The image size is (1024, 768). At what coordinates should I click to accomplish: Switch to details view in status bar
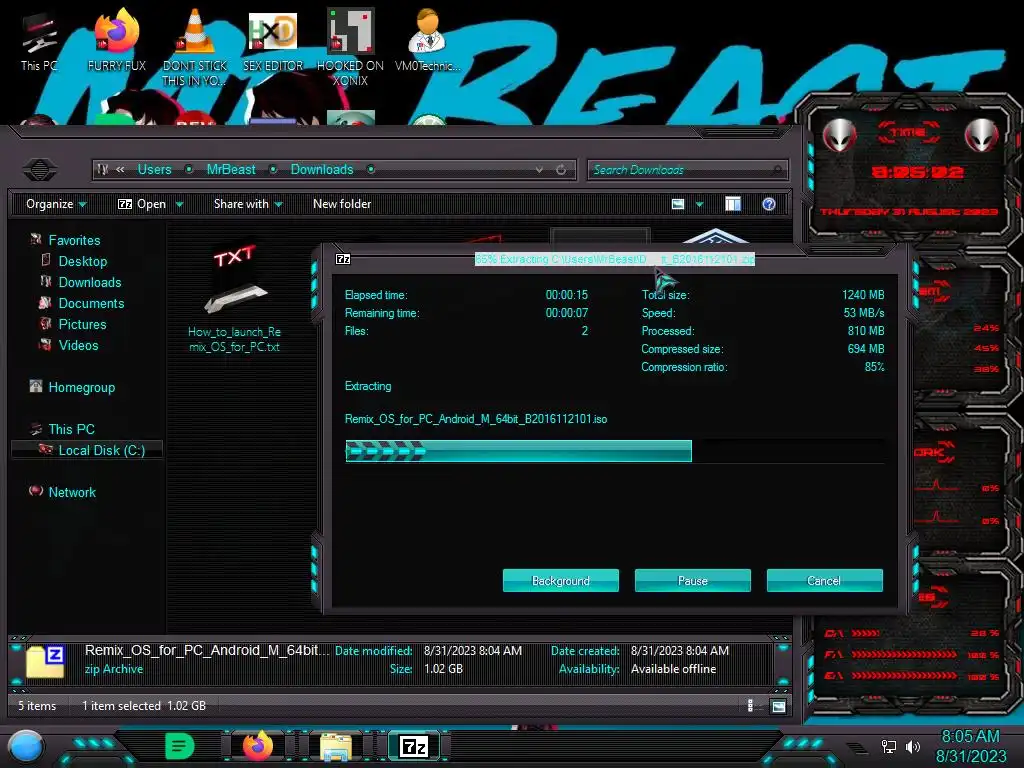tap(750, 706)
